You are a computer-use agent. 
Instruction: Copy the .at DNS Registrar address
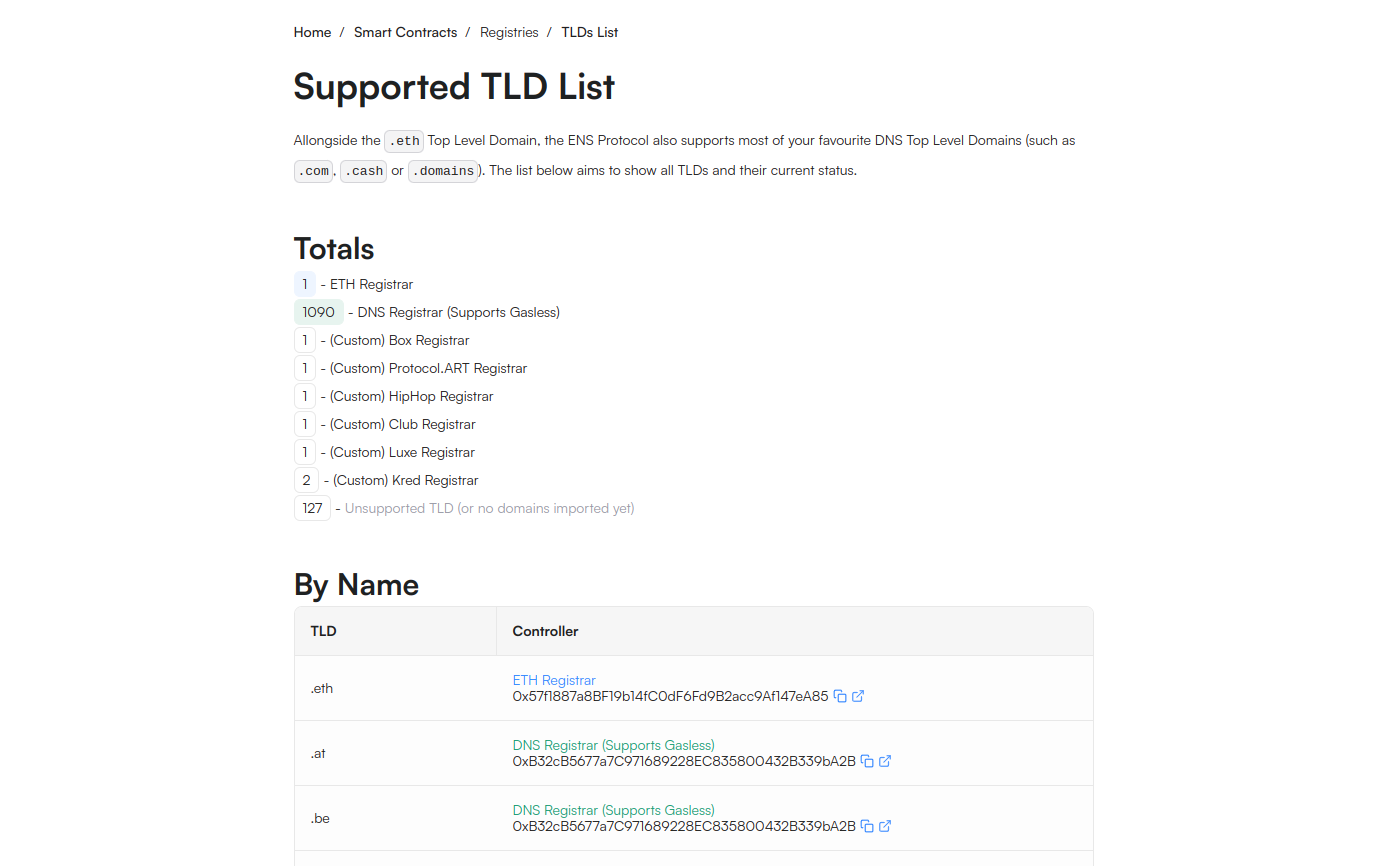[x=866, y=761]
